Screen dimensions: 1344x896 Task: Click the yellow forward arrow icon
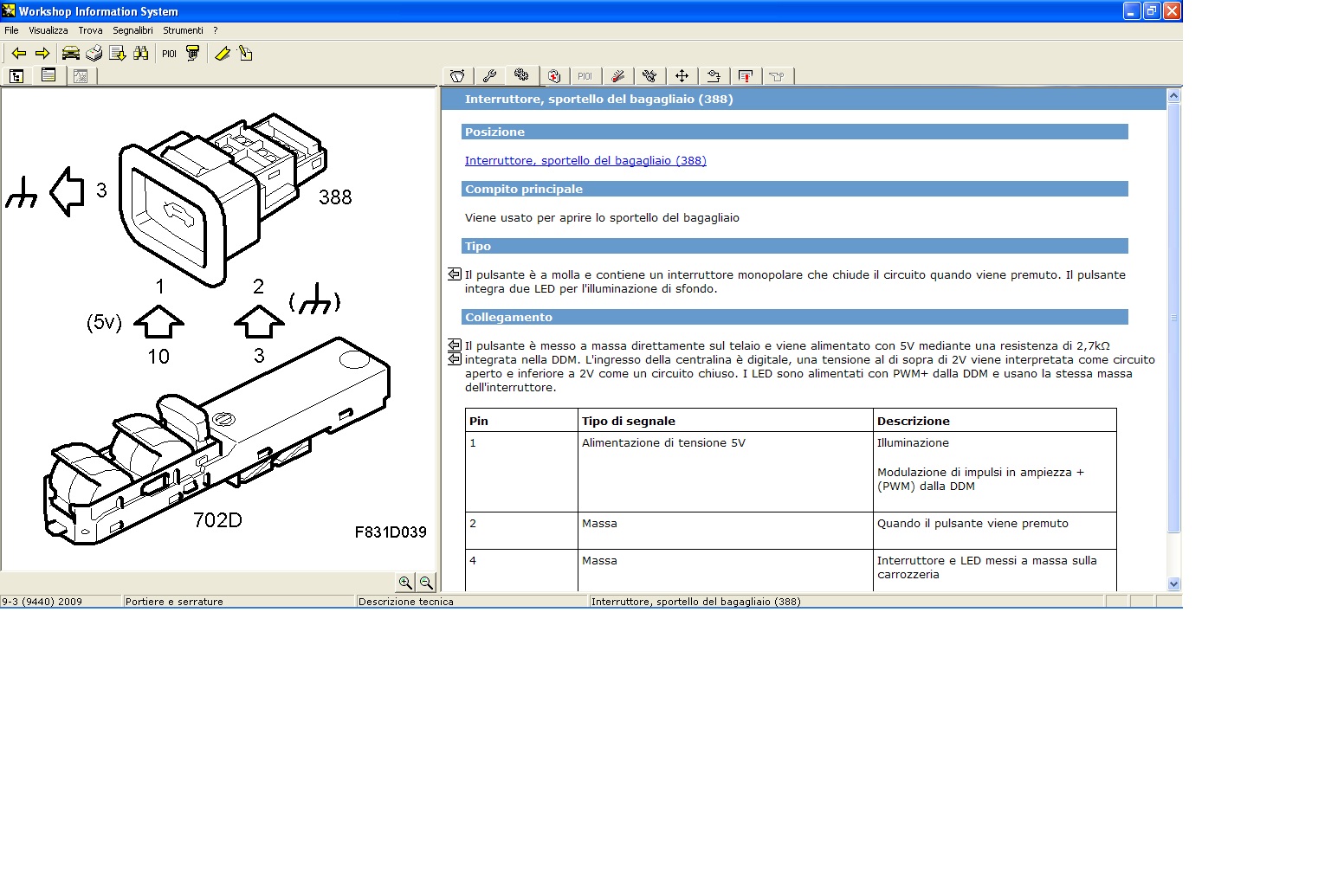tap(42, 54)
